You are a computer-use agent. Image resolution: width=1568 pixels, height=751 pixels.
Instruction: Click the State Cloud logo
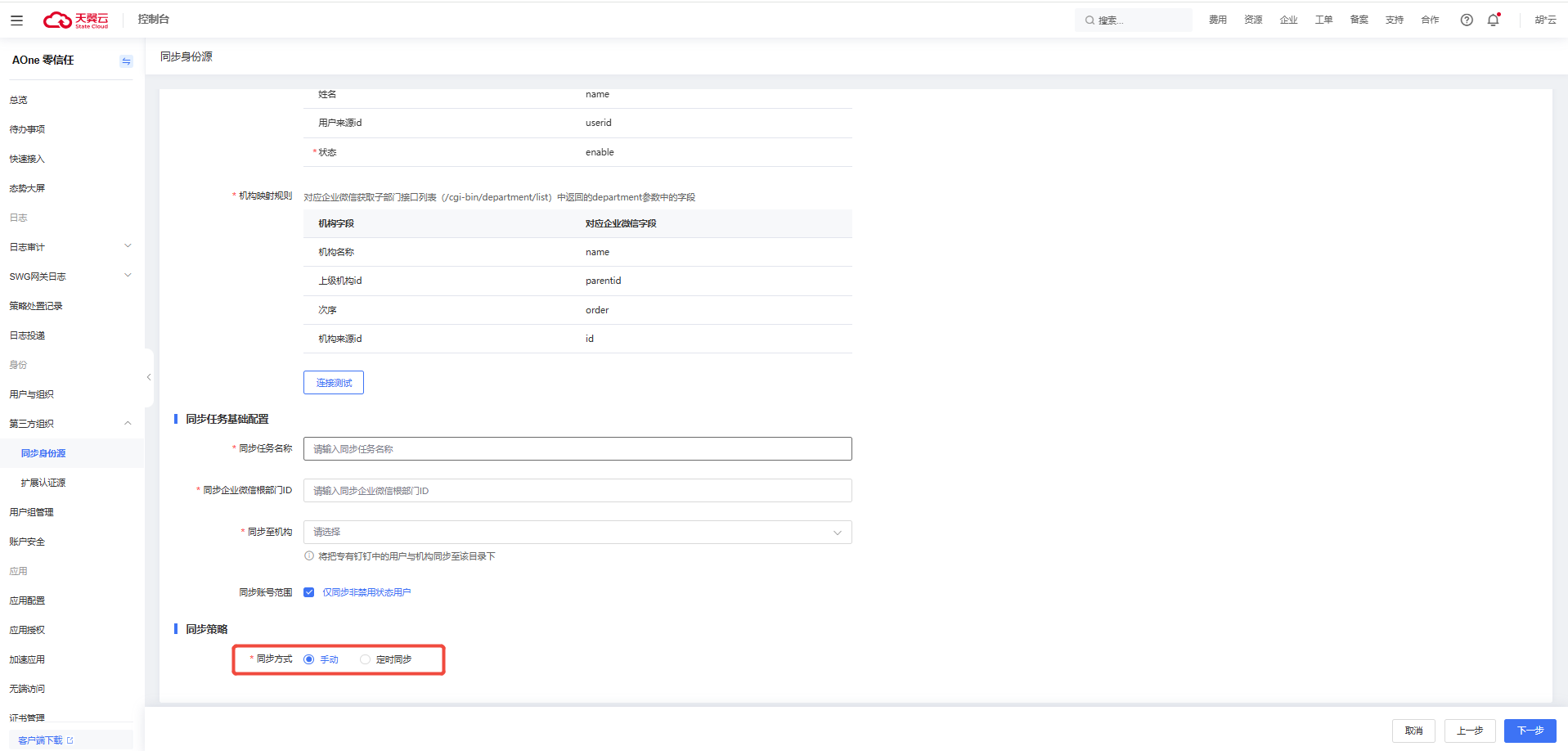[75, 20]
